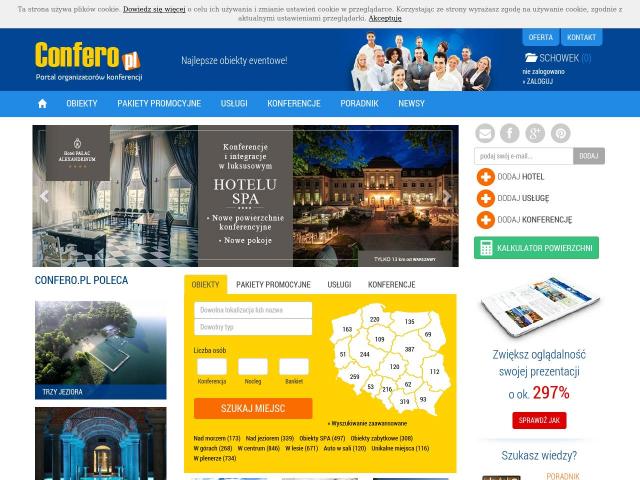This screenshot has height=480, width=640.
Task: Select map region with 244 objects
Action: [x=364, y=354]
